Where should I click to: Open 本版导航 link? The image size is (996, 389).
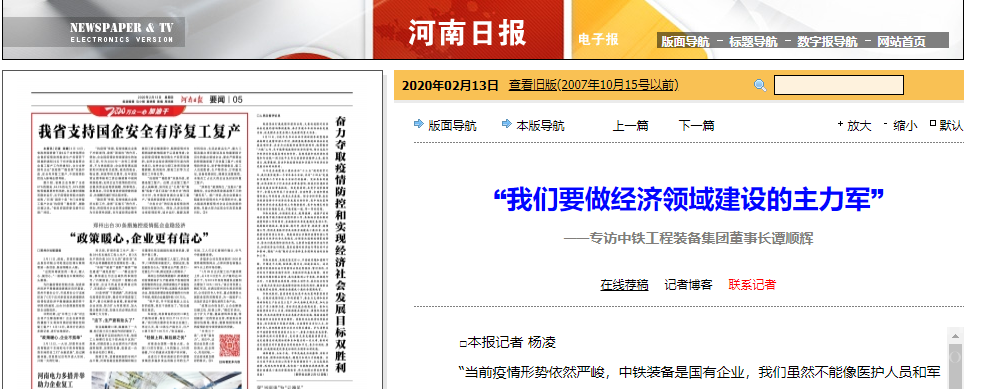[x=541, y=126]
